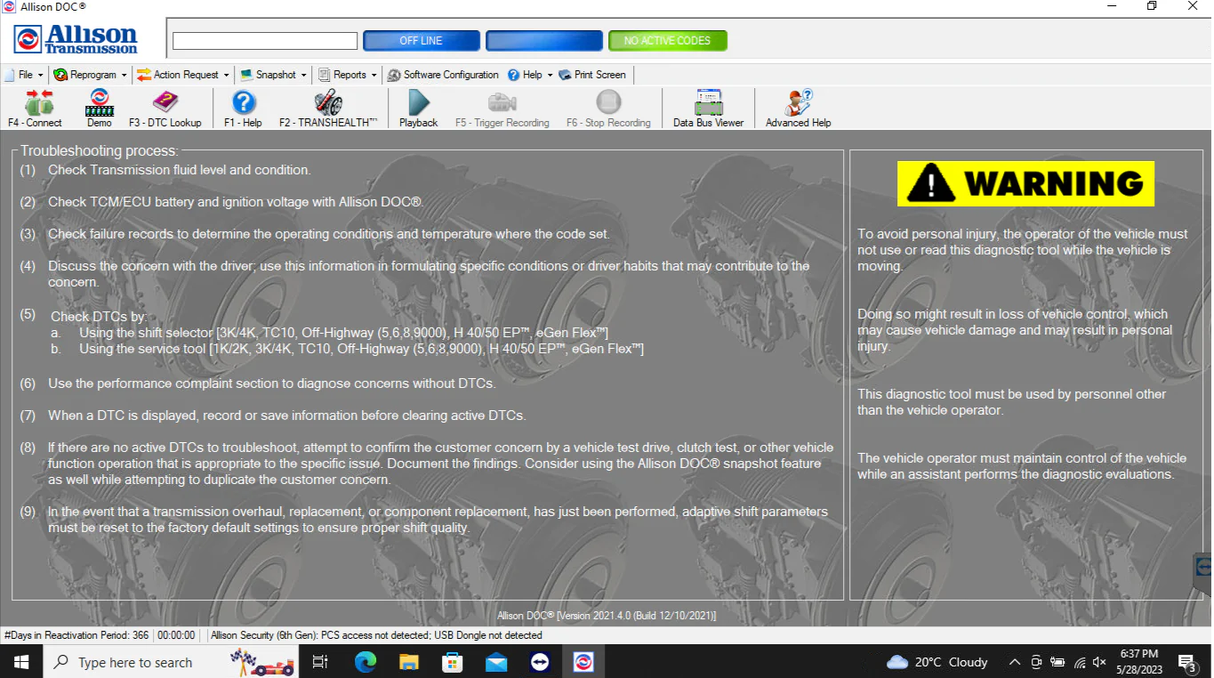Expand the File menu dropdown
Image resolution: width=1214 pixels, height=678 pixels.
tap(26, 75)
